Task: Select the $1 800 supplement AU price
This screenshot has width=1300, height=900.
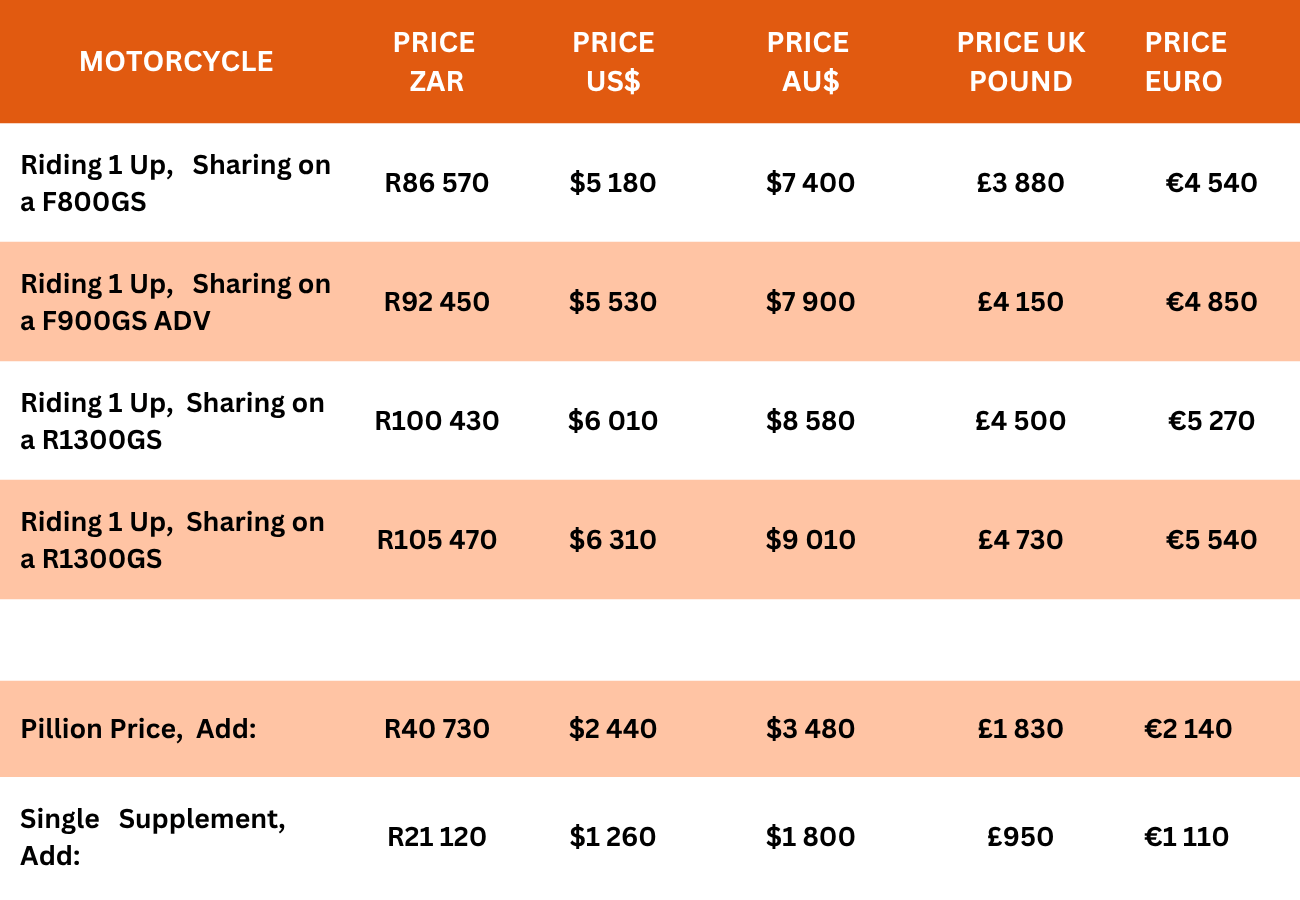Action: [811, 837]
